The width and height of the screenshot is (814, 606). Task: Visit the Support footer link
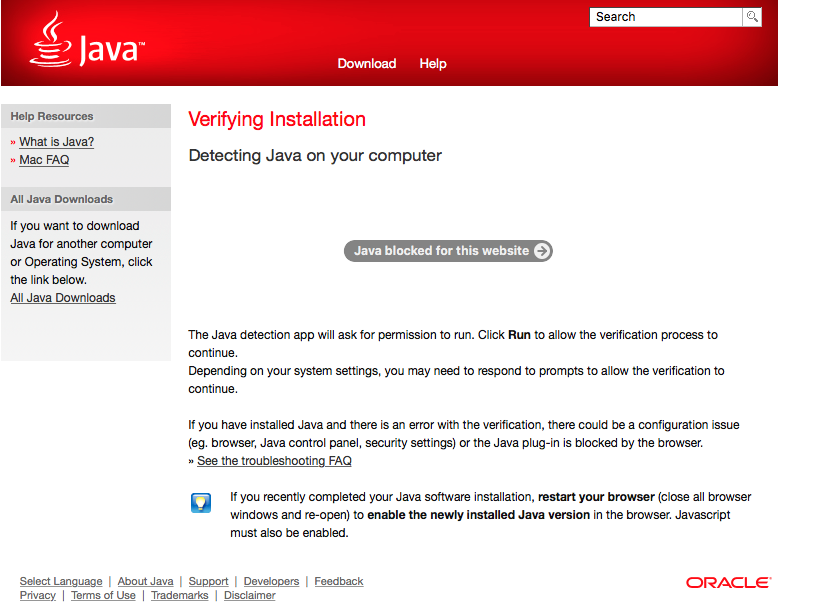(208, 581)
